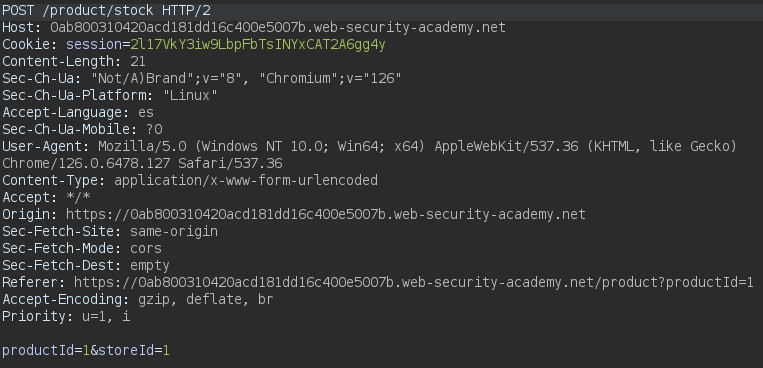Click the Sec-Ch-Ua-Mobile ?0 value
Image resolution: width=763 pixels, height=368 pixels.
(x=154, y=129)
